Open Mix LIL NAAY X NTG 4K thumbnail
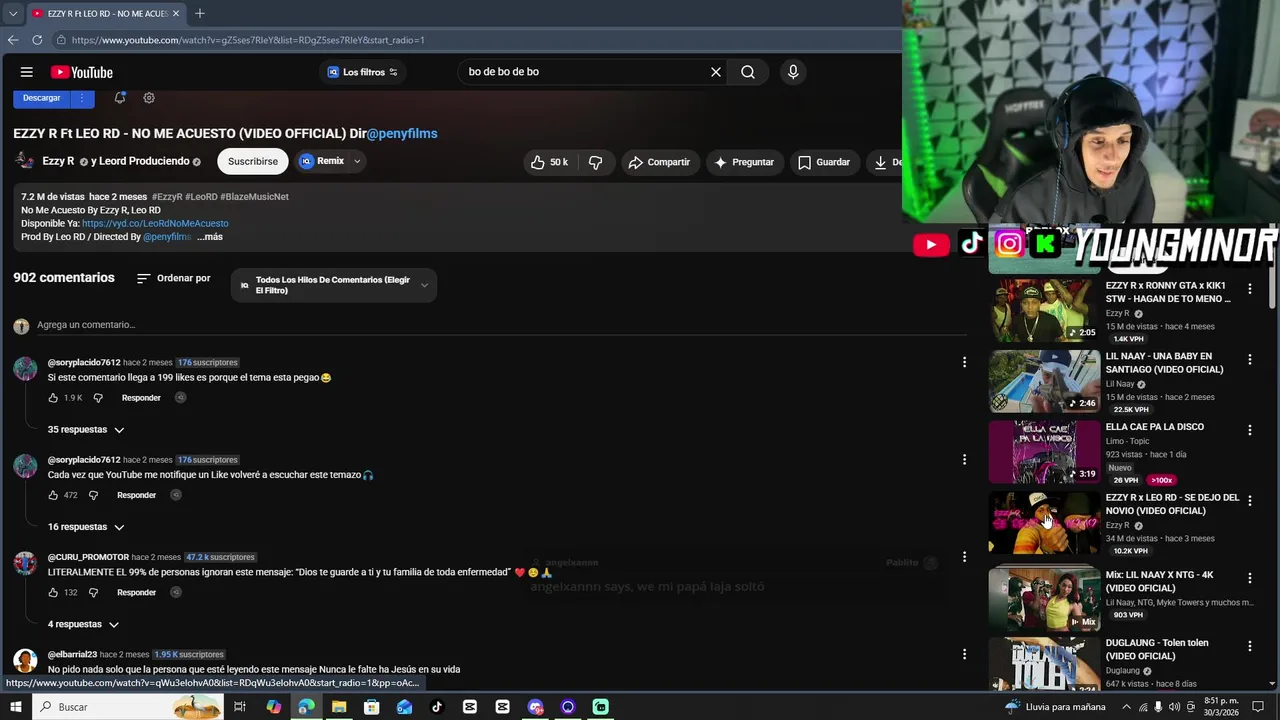 1044,600
